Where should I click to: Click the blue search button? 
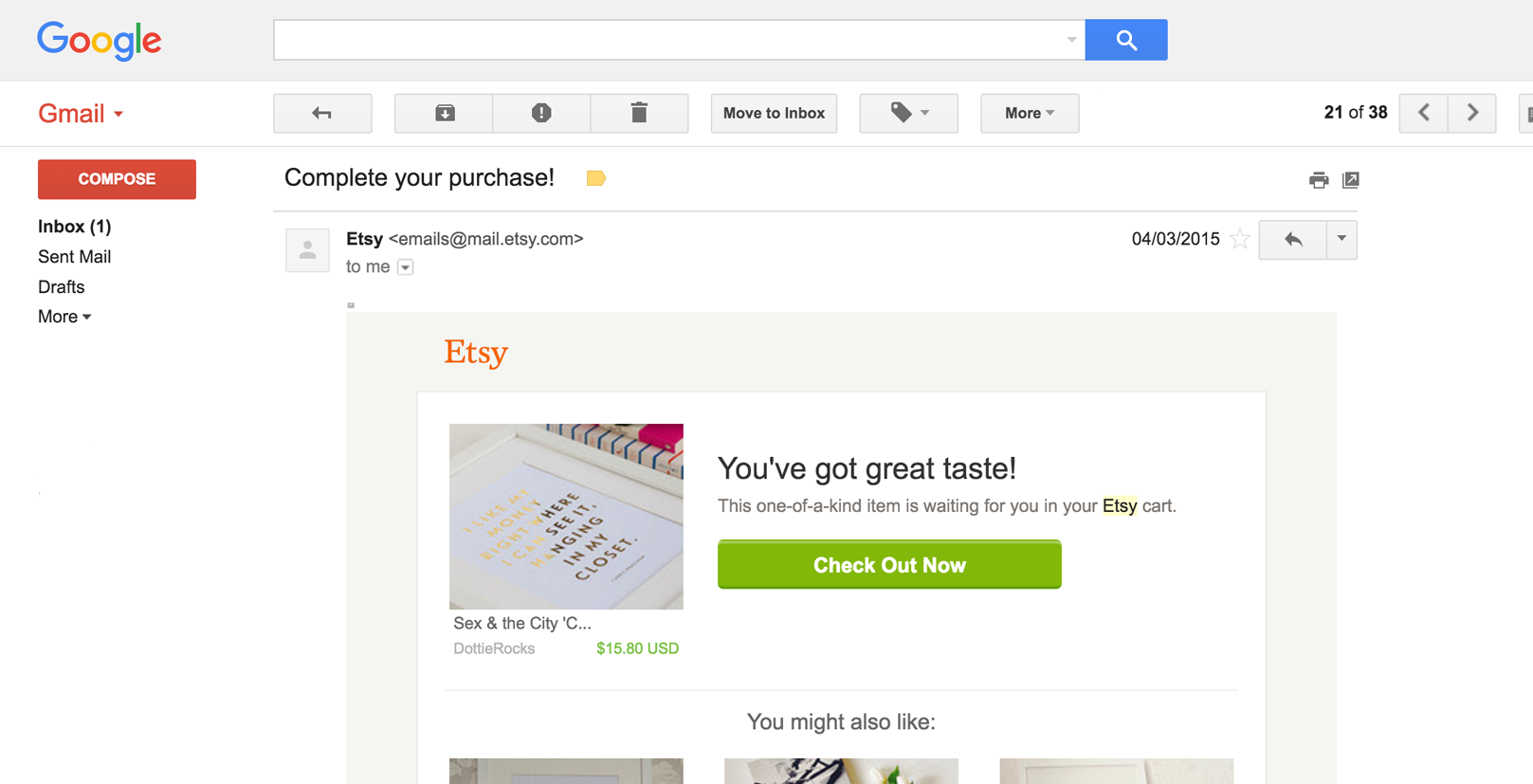click(1125, 40)
